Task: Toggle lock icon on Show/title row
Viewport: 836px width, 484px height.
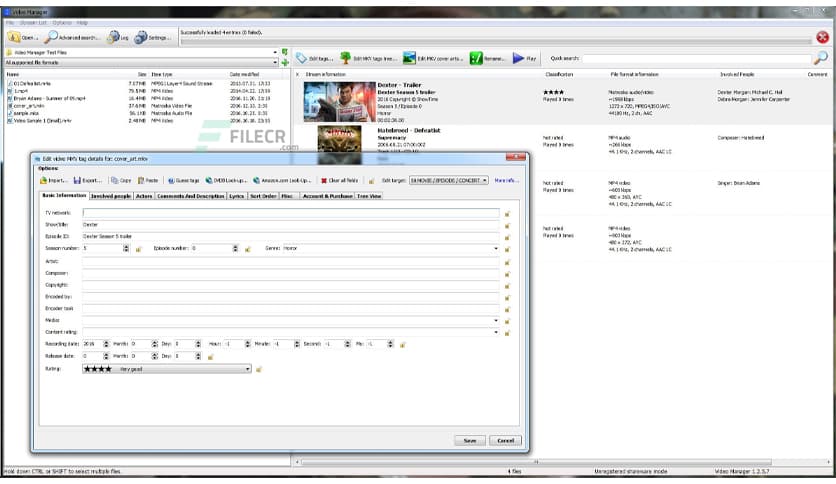Action: coord(508,225)
